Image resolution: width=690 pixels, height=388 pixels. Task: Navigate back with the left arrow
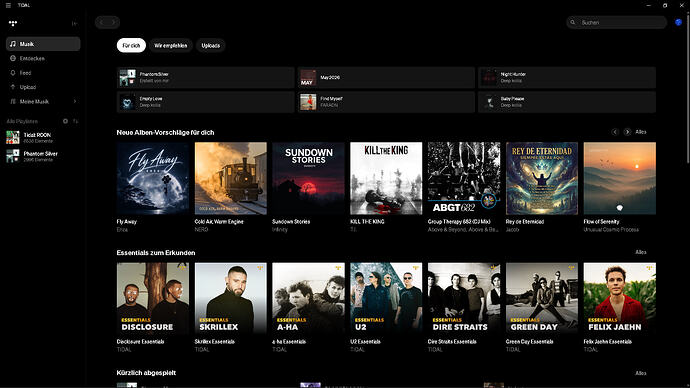tap(102, 22)
